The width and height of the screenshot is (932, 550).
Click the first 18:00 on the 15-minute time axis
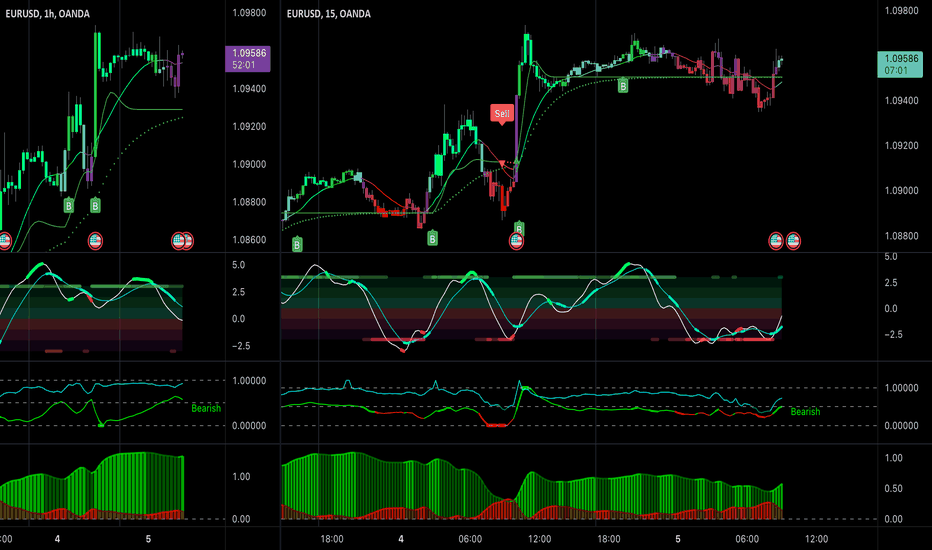(x=332, y=539)
